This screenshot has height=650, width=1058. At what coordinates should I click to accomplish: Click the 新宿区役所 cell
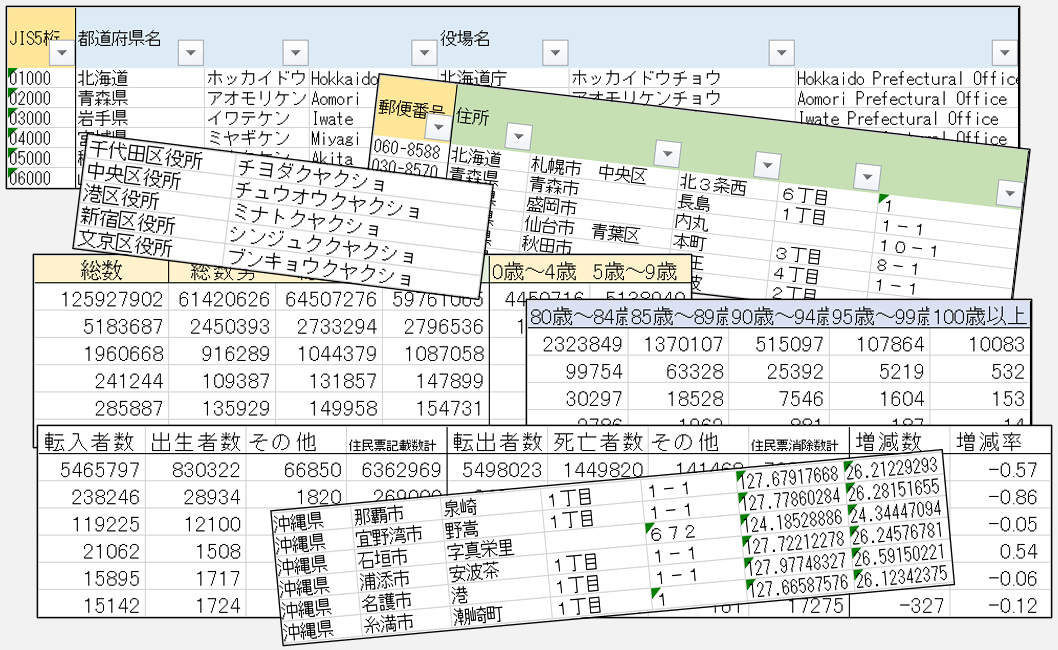click(x=128, y=220)
